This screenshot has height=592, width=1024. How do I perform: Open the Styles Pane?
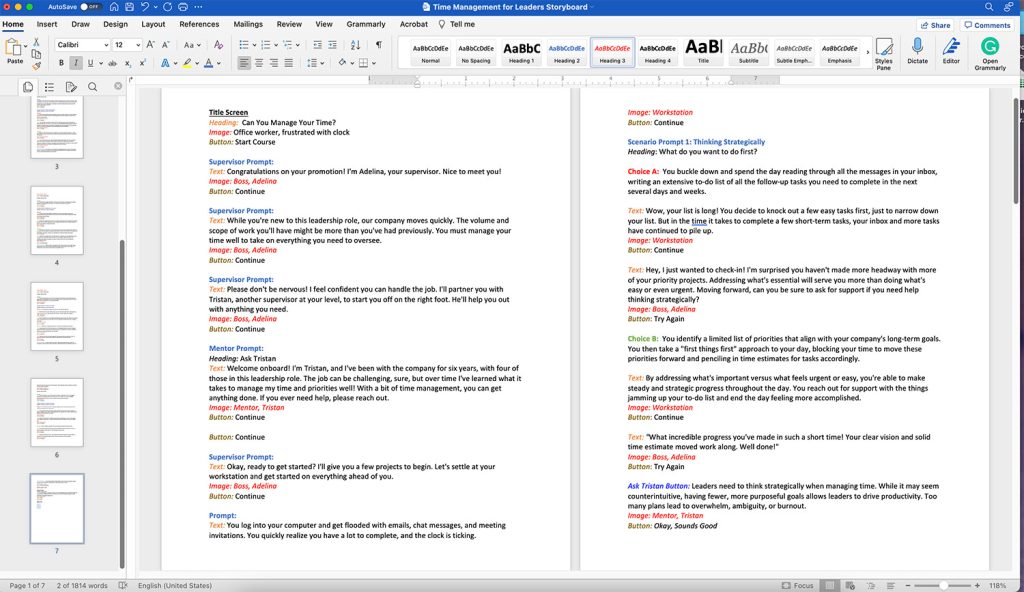883,51
